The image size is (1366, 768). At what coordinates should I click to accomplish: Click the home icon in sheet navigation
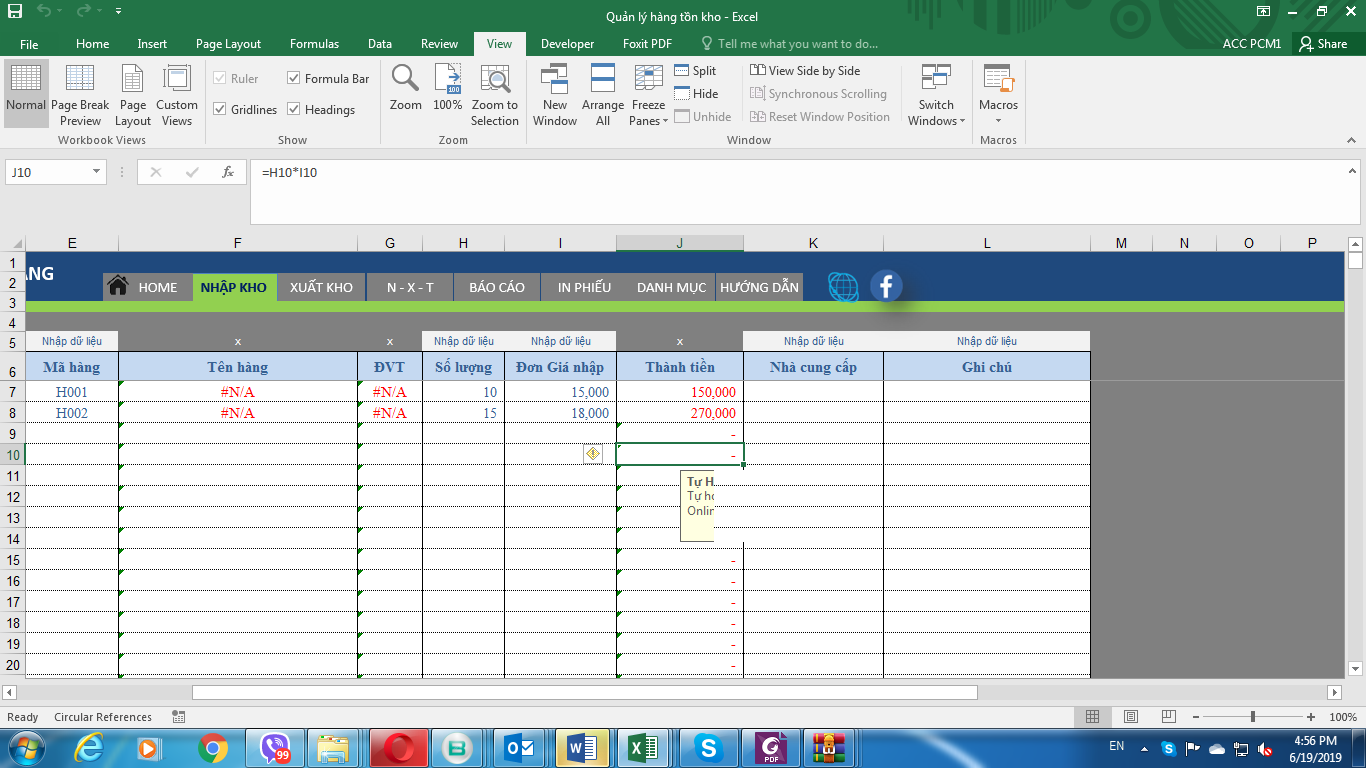[x=118, y=286]
